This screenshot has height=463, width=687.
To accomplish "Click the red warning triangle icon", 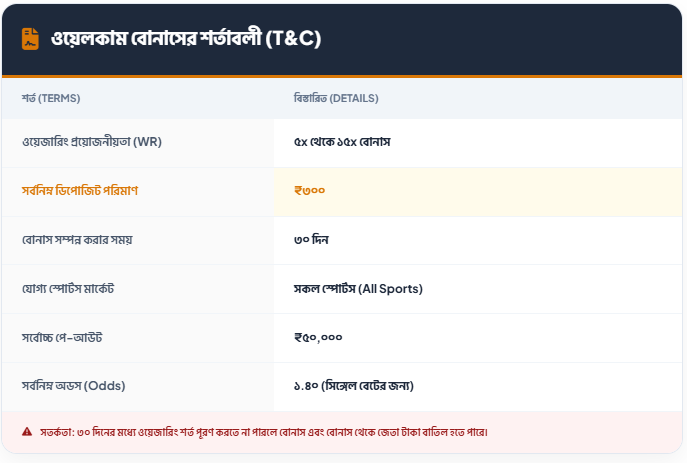I will [27, 432].
